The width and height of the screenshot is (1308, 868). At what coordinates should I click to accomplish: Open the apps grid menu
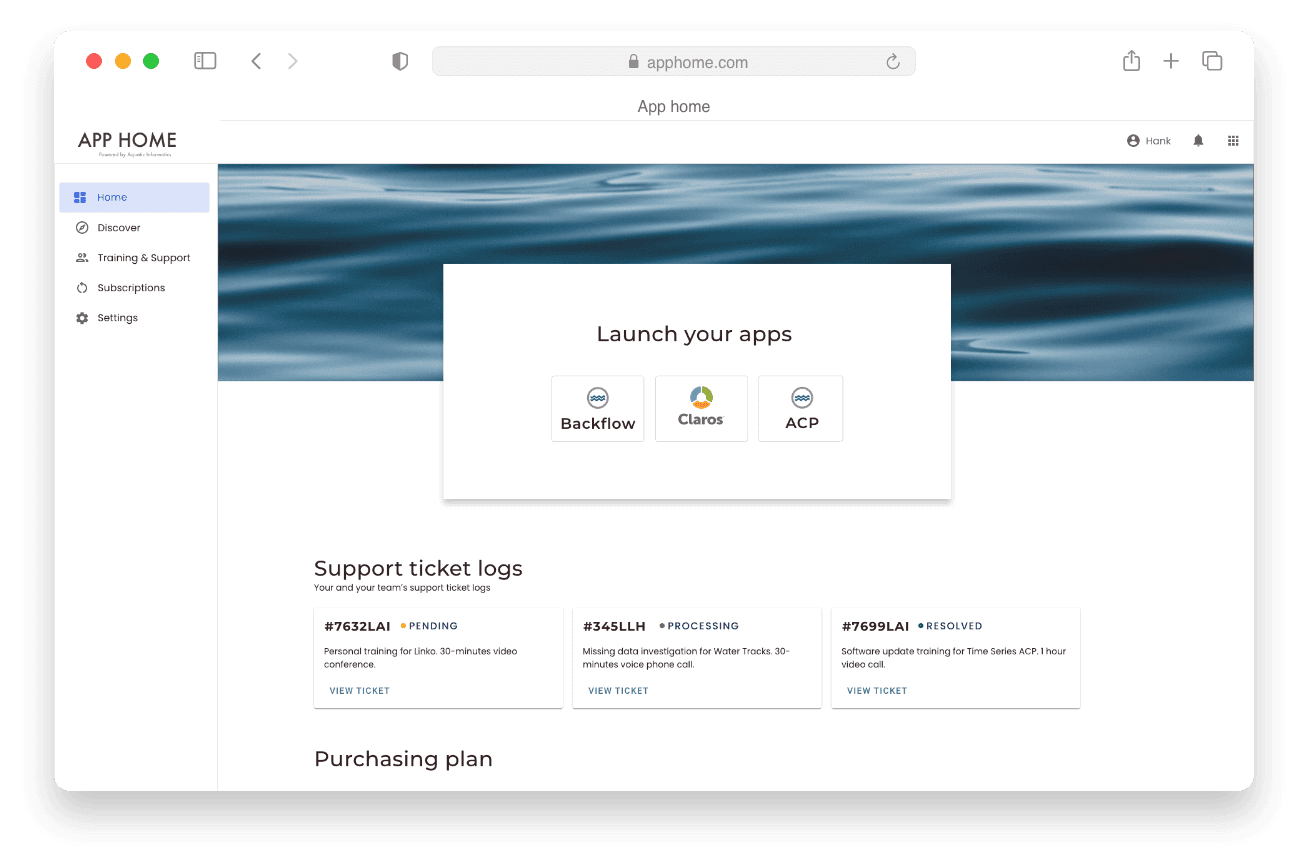tap(1233, 141)
